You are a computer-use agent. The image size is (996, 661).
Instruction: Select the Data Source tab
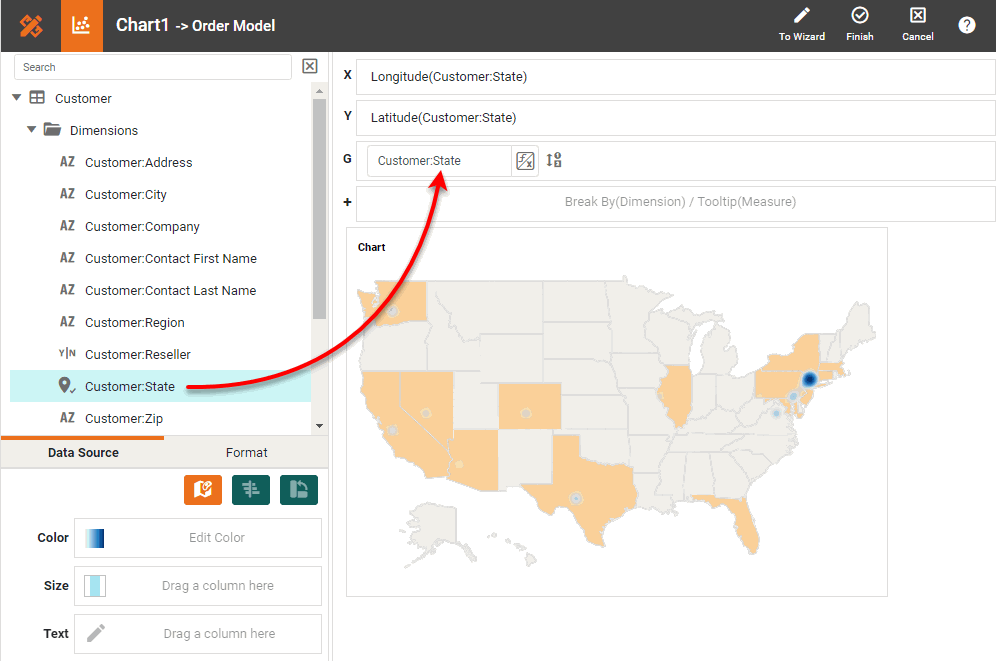pyautogui.click(x=82, y=452)
